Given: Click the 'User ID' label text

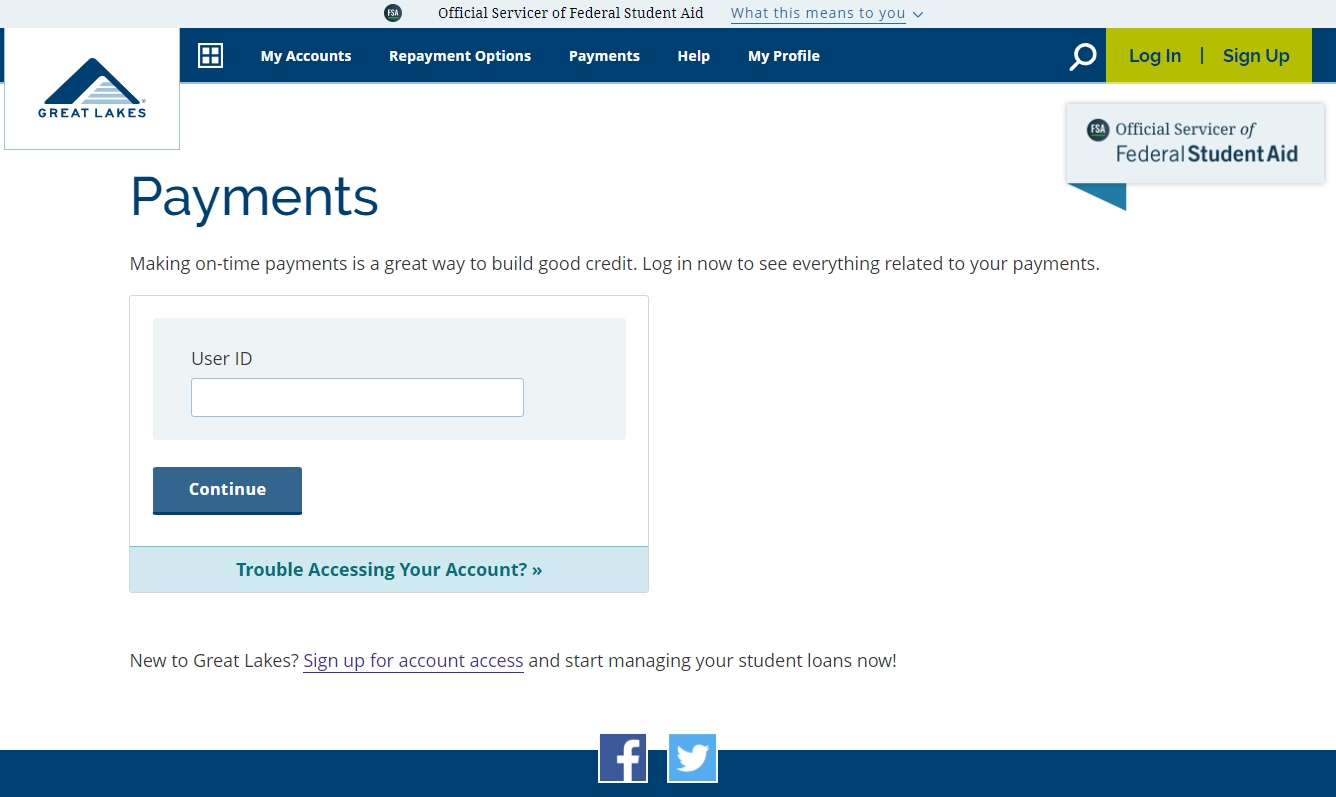Looking at the screenshot, I should tap(222, 359).
